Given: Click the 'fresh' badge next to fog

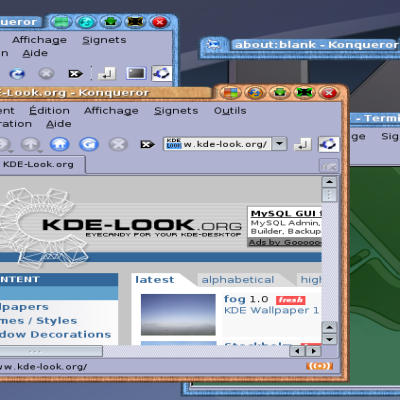Looking at the screenshot, I should click(x=290, y=300).
